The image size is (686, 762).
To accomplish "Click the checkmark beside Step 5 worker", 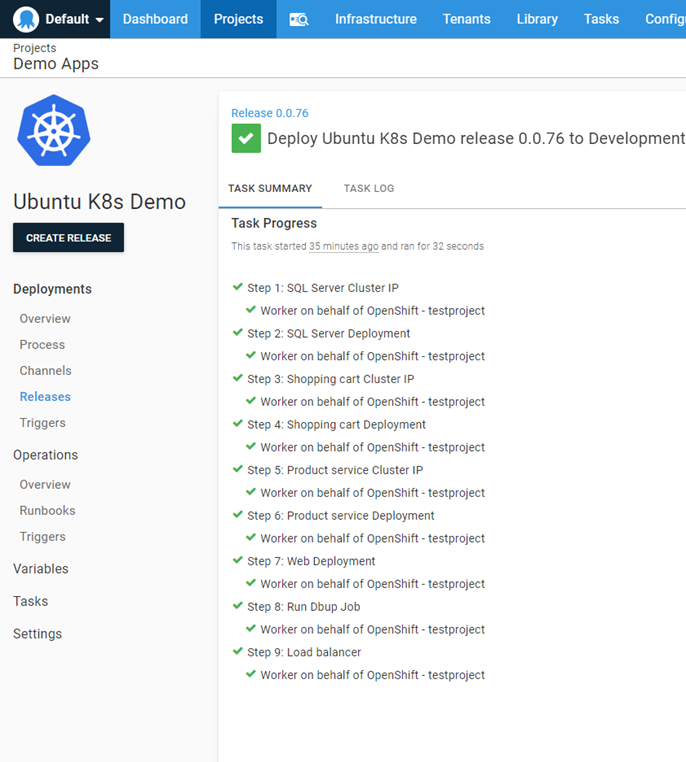I will [x=251, y=493].
